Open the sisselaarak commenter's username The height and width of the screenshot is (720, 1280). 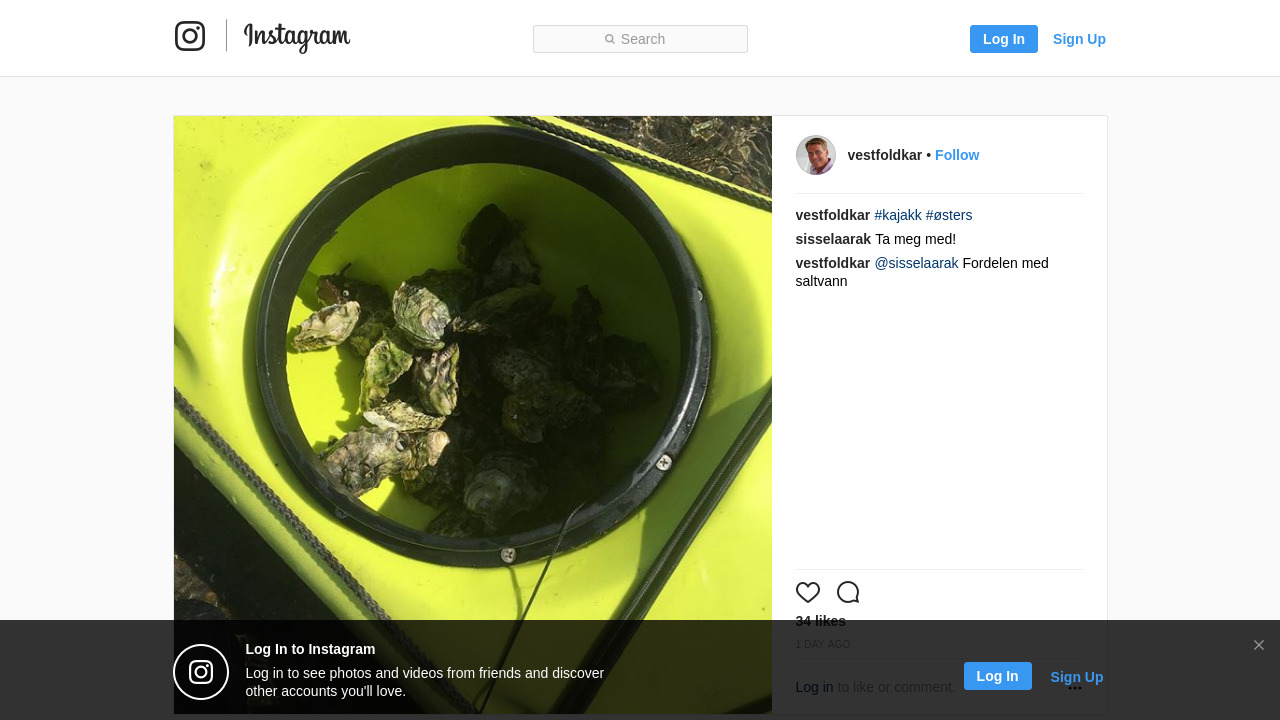(x=833, y=239)
